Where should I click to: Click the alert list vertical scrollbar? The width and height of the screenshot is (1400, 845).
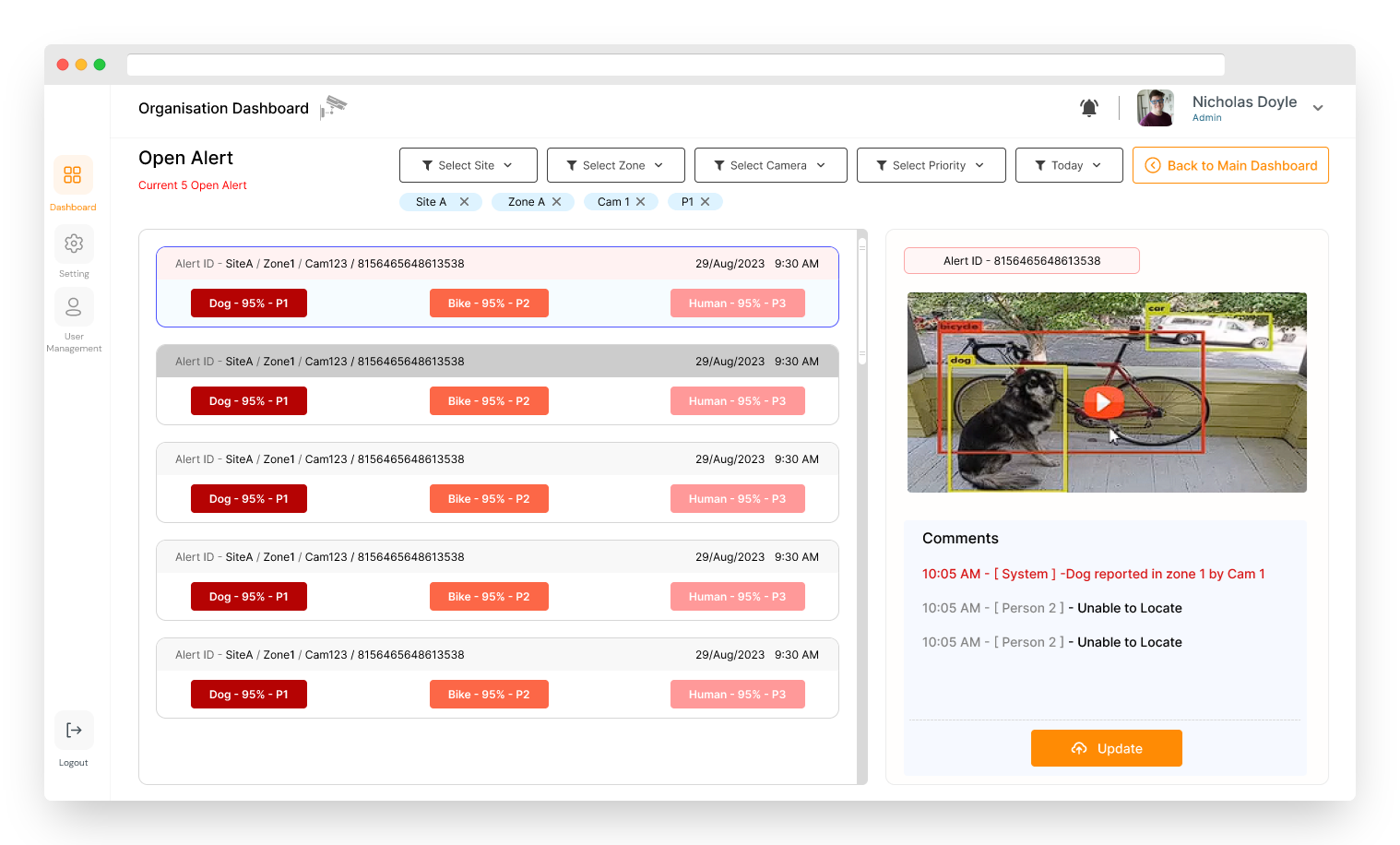862,304
